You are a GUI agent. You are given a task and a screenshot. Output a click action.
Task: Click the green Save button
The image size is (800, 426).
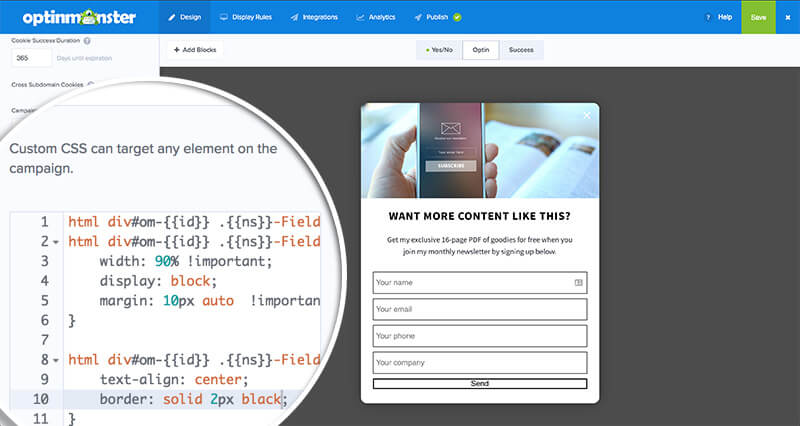click(758, 17)
